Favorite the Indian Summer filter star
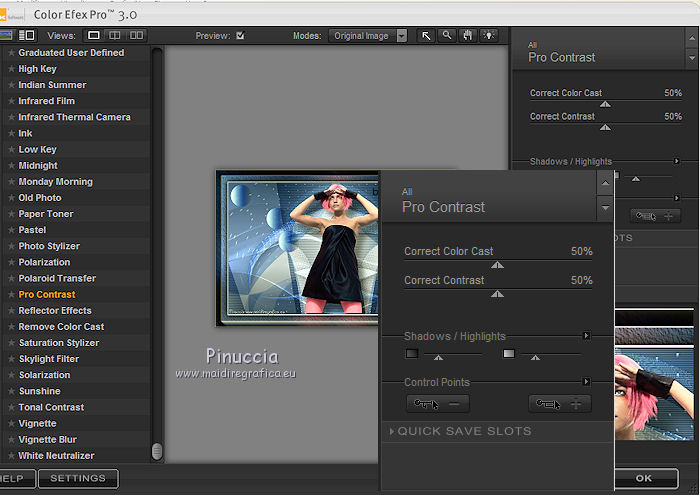 [11, 85]
